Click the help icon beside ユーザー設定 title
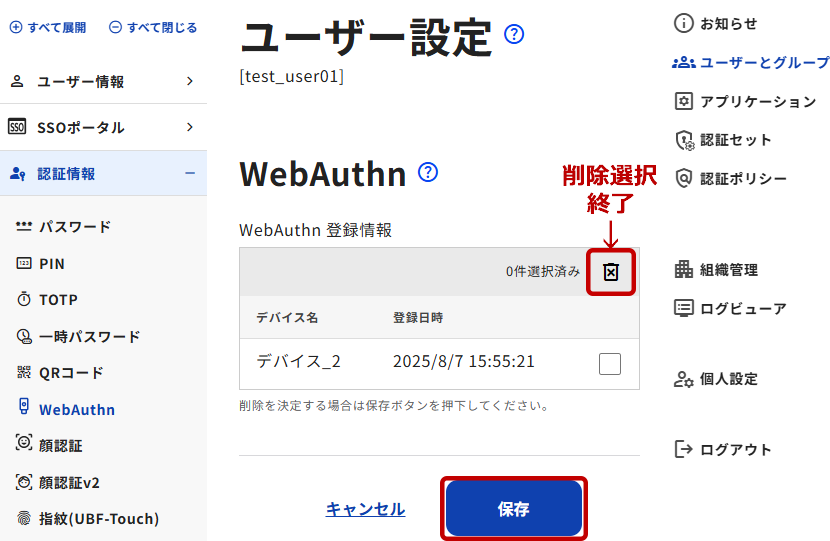This screenshot has width=830, height=541. click(x=514, y=35)
